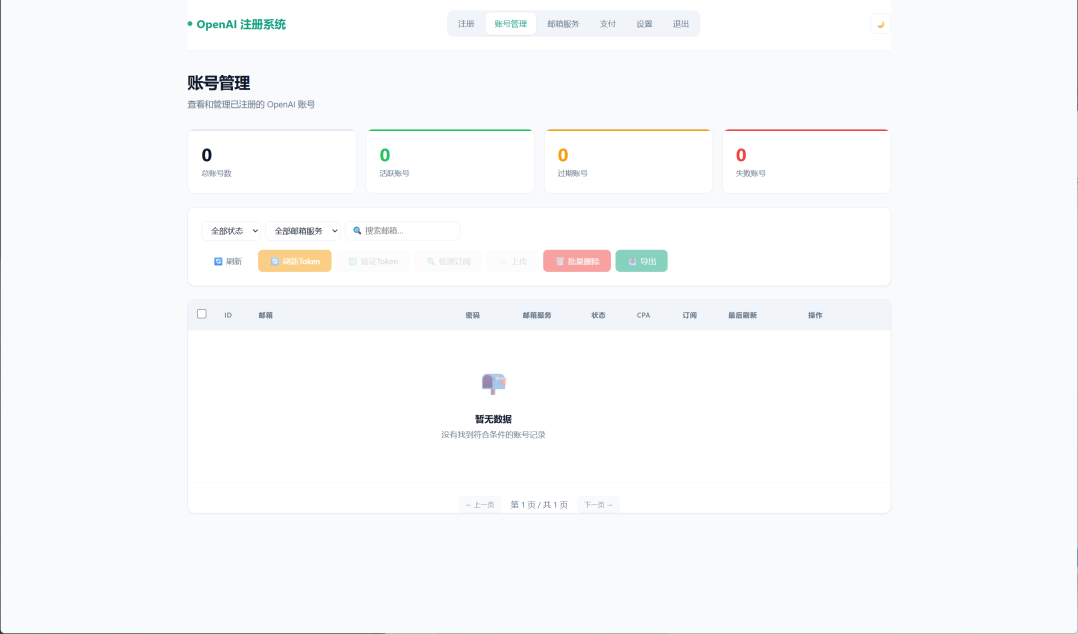1078x634 pixels.
Task: Toggle the 绿色 OpenAI logo dot
Action: (188, 22)
